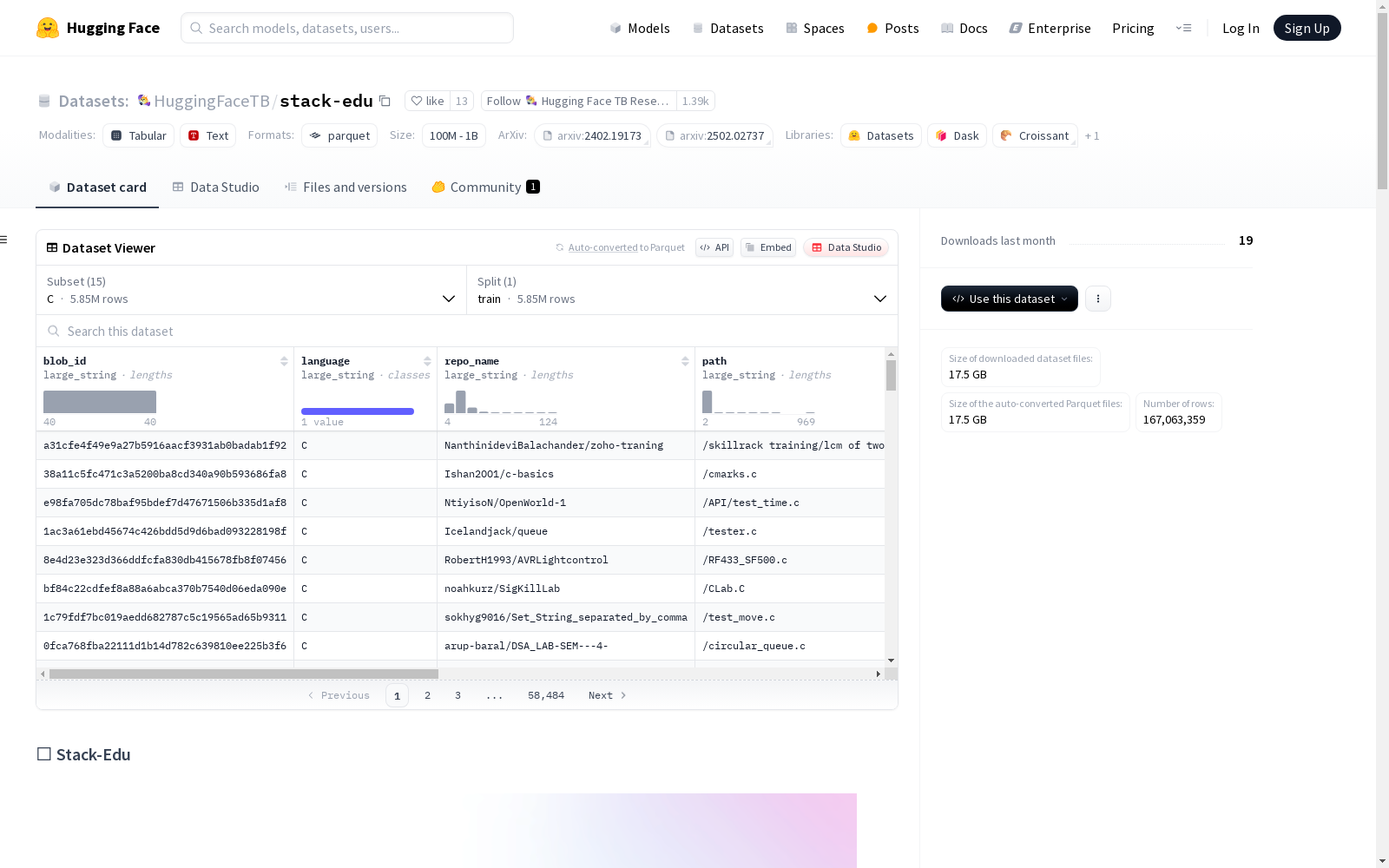Open the Pricing page

click(x=1133, y=28)
